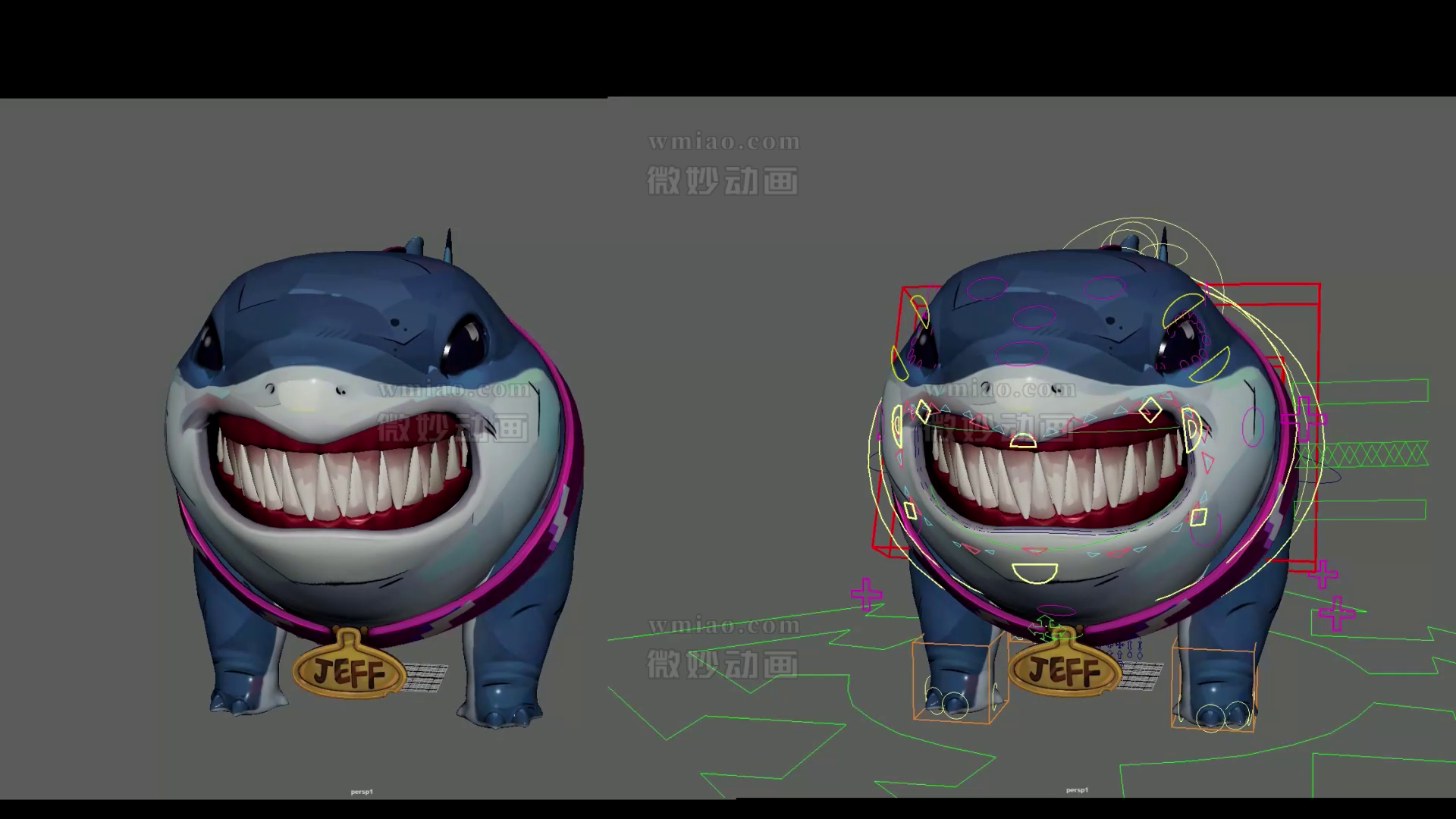Image resolution: width=1456 pixels, height=819 pixels.
Task: Select the green rectangle above the crosshatch controller
Action: pyautogui.click(x=1365, y=391)
